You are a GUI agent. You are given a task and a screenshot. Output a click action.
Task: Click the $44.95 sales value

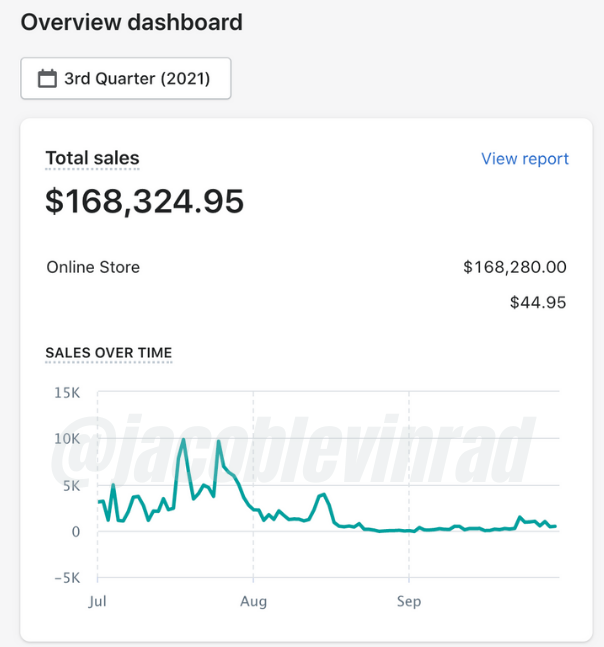coord(537,302)
